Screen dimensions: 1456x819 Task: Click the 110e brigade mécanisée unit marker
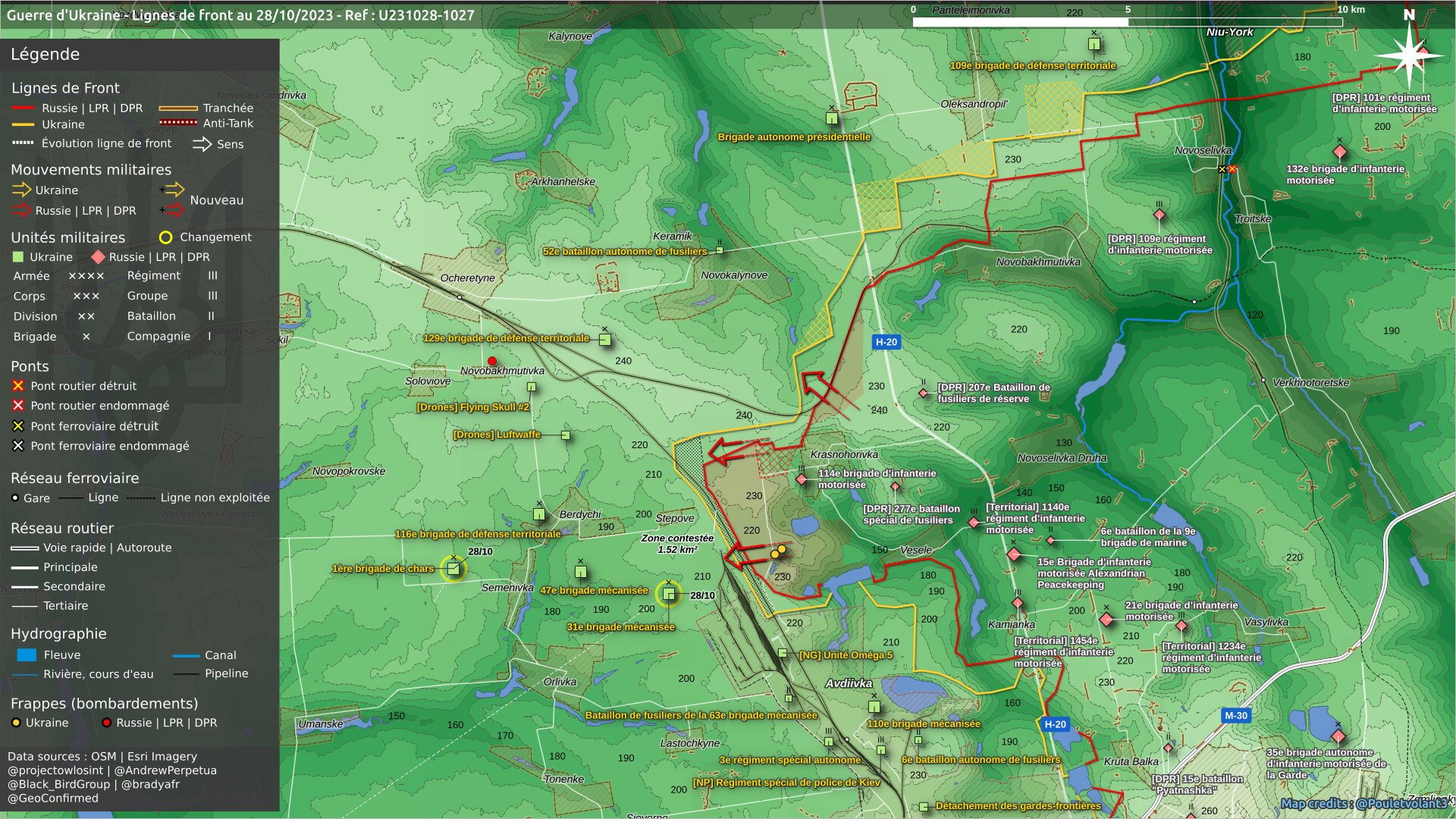[874, 706]
